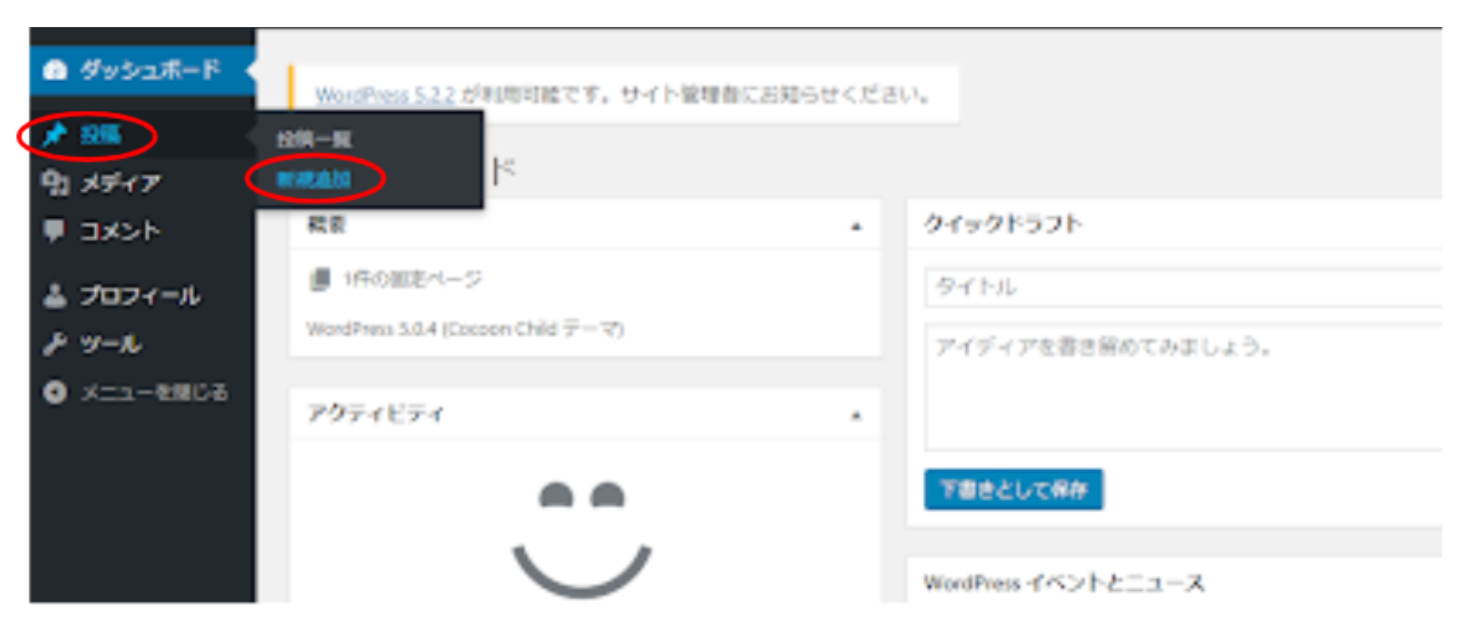Screen dimensions: 1470x638
Task: Click the draft content text area
Action: pos(1180,387)
